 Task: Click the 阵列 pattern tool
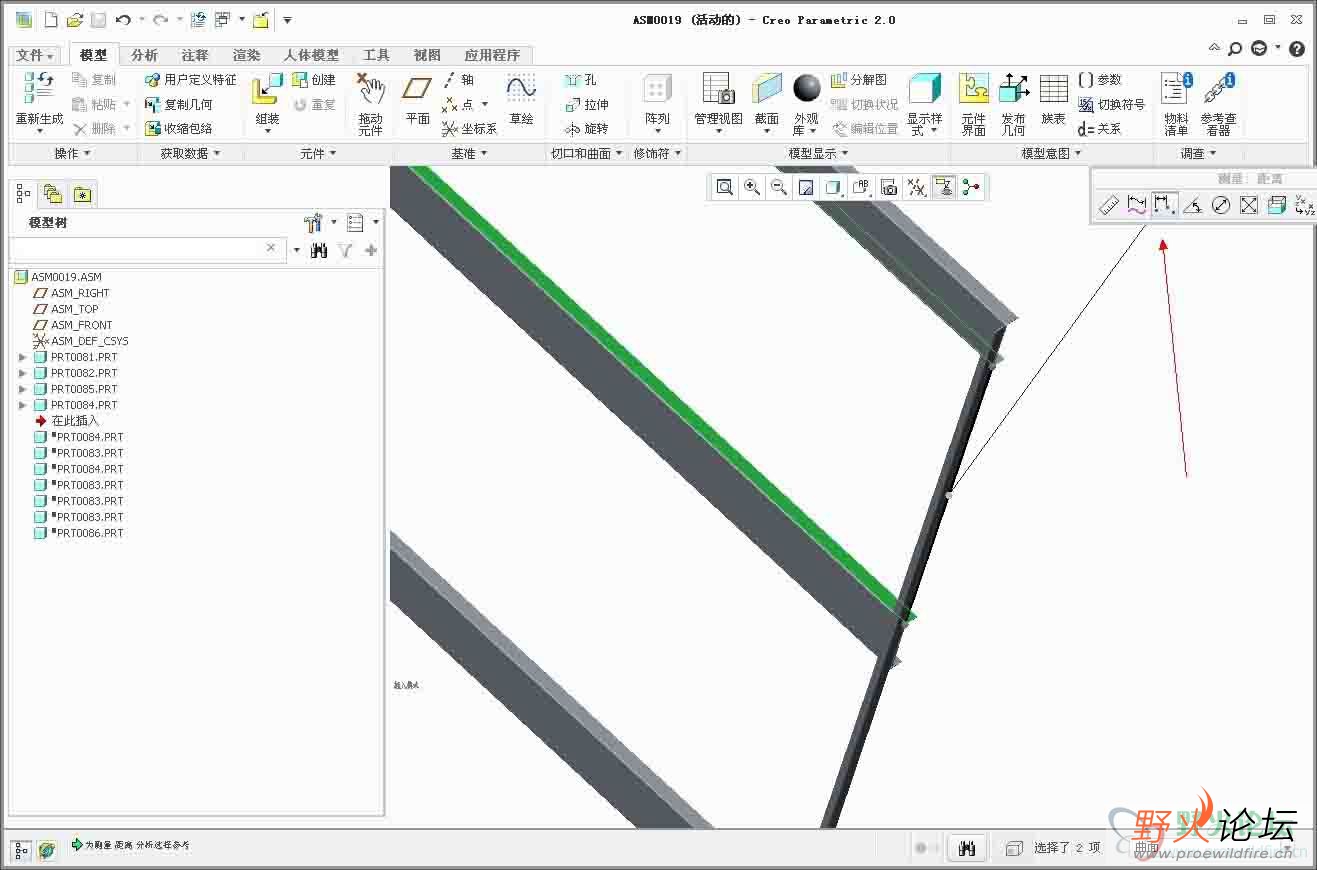click(657, 104)
